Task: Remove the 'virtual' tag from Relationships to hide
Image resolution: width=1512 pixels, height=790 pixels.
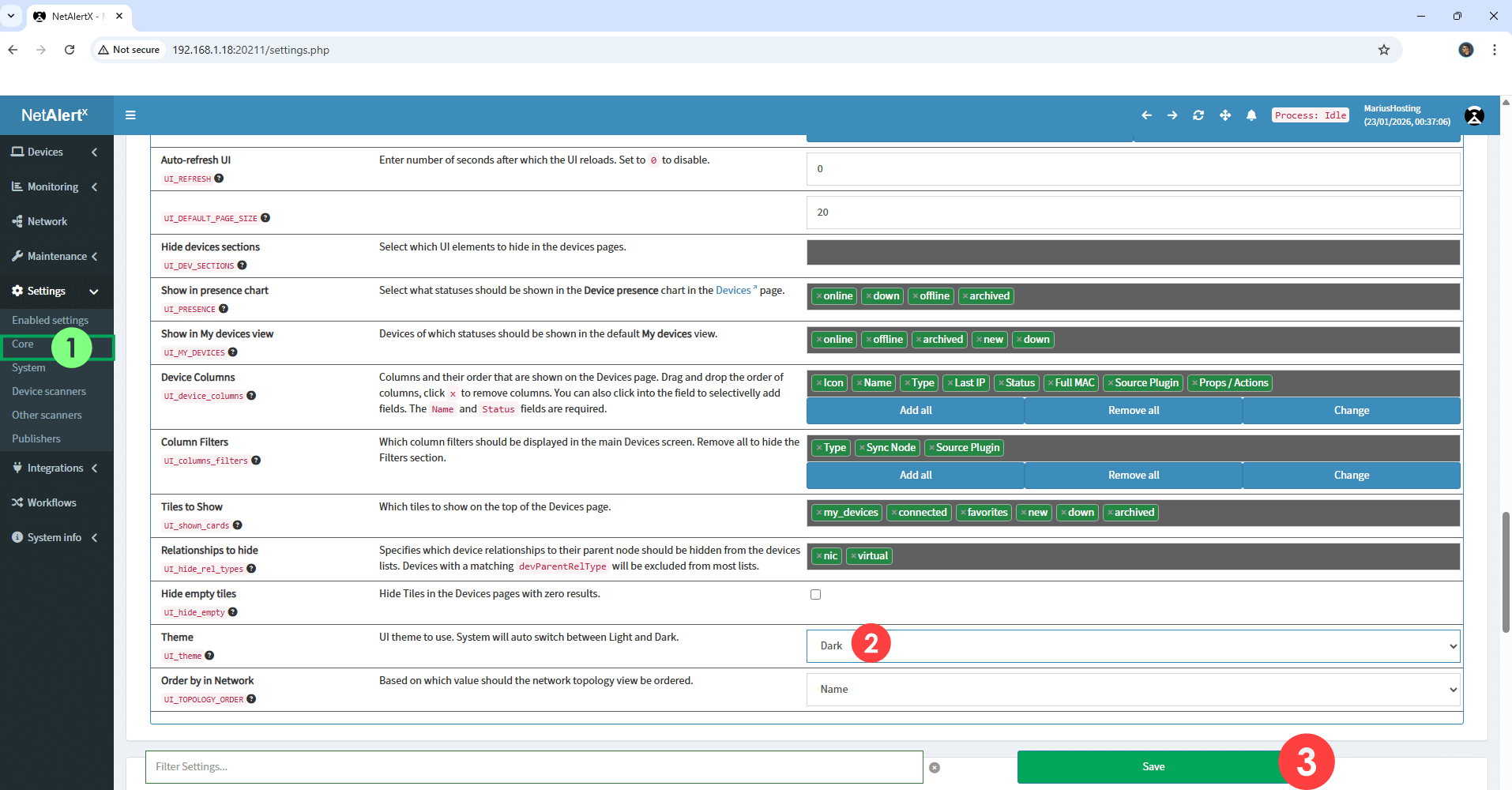Action: (x=854, y=556)
